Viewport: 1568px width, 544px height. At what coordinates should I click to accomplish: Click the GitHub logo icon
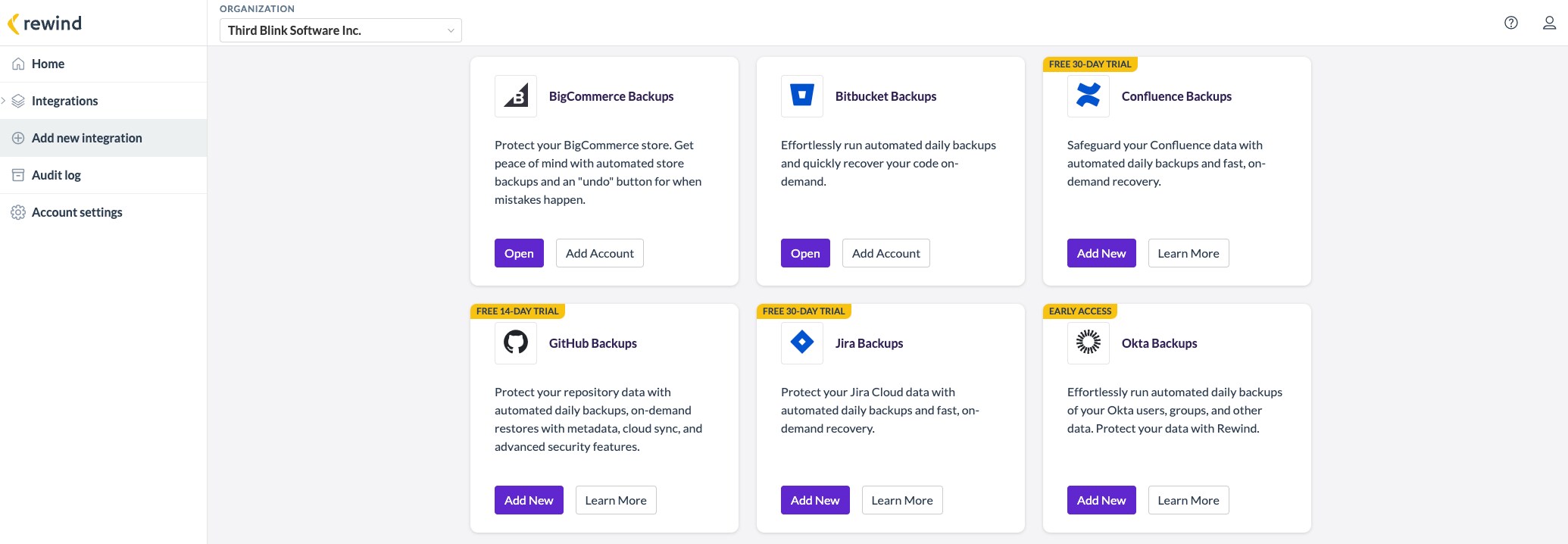click(516, 343)
